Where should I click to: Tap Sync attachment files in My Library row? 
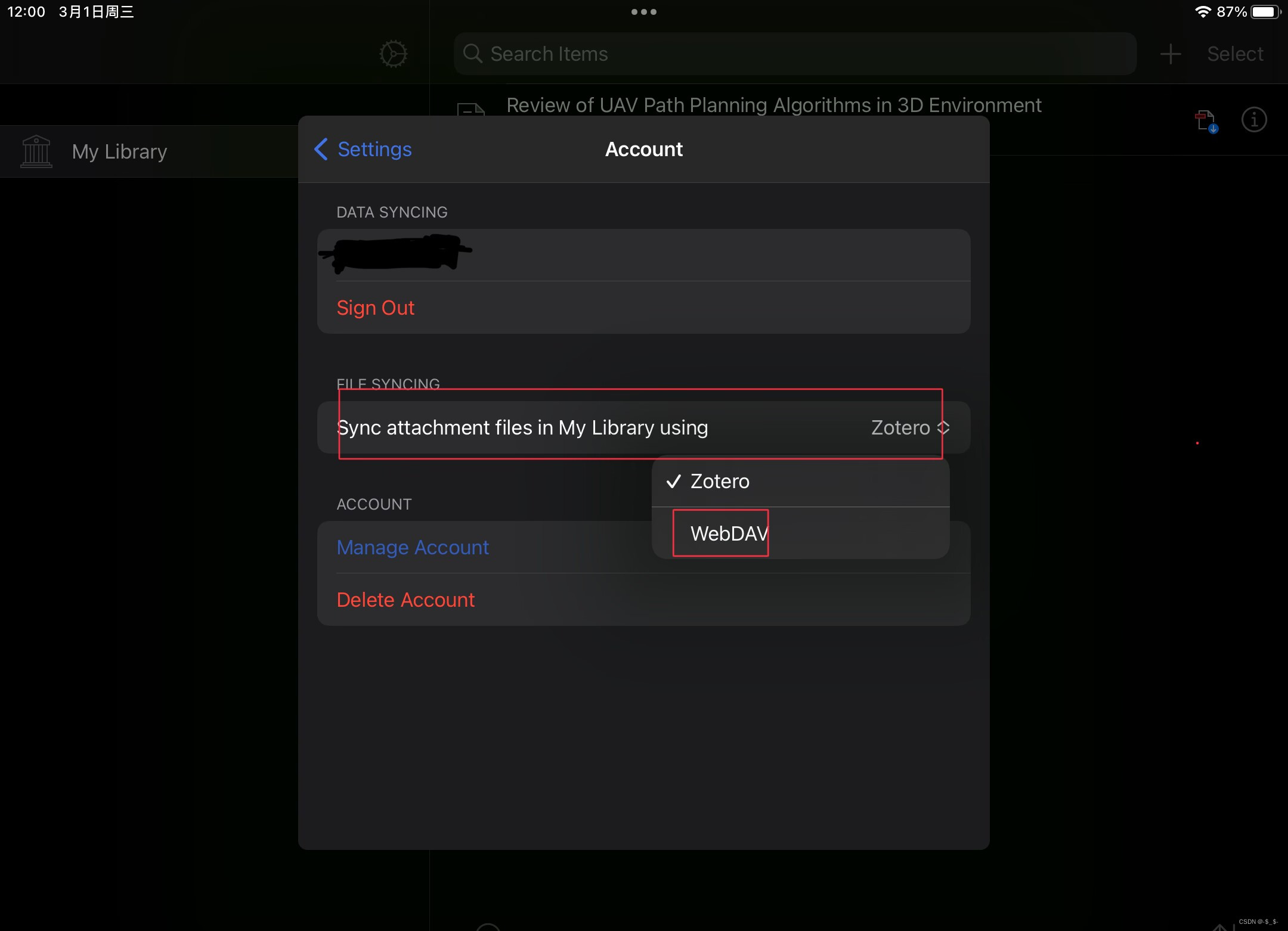[522, 428]
